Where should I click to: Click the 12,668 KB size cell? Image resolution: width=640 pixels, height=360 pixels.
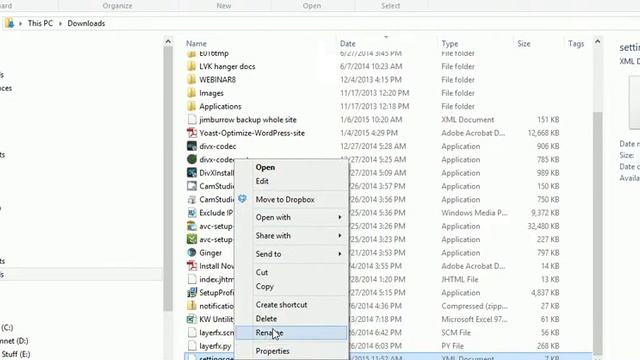coord(543,133)
